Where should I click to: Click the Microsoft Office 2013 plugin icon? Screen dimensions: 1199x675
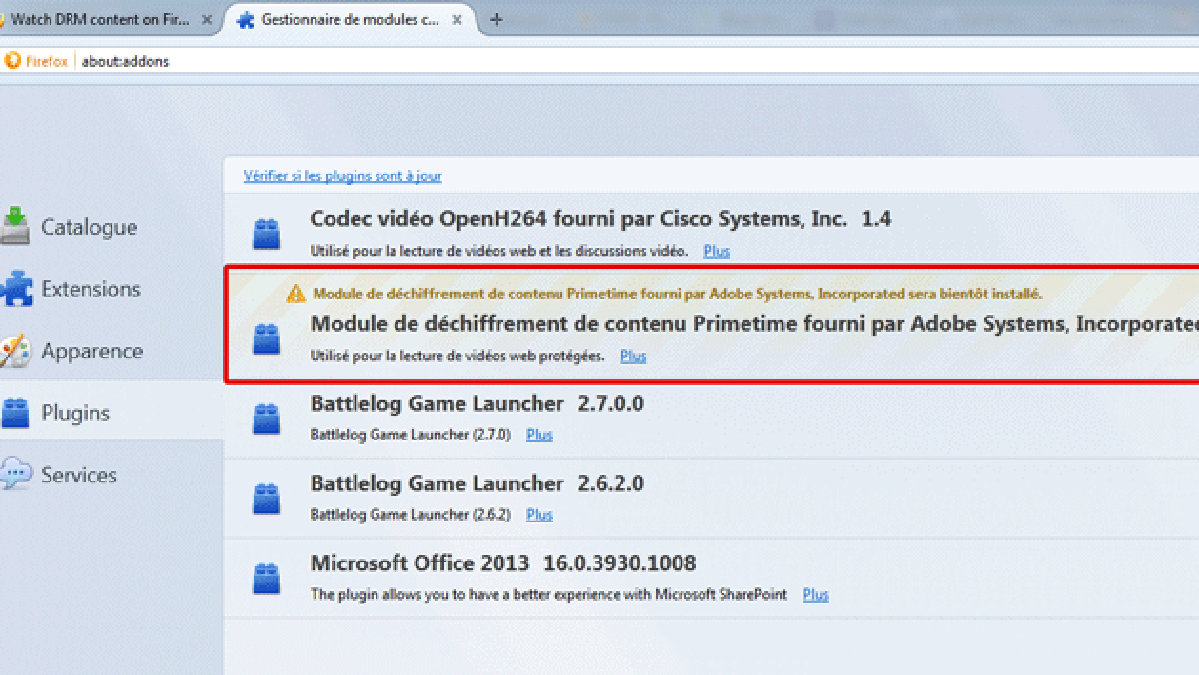(266, 577)
